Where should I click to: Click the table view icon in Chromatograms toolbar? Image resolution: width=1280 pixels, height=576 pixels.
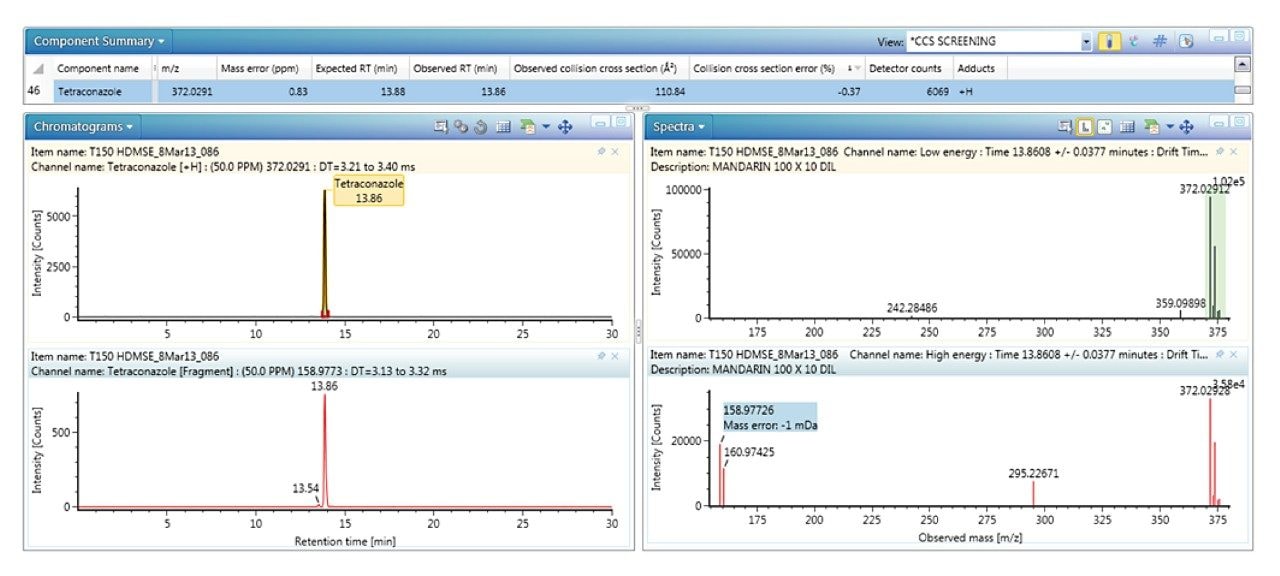[x=503, y=127]
